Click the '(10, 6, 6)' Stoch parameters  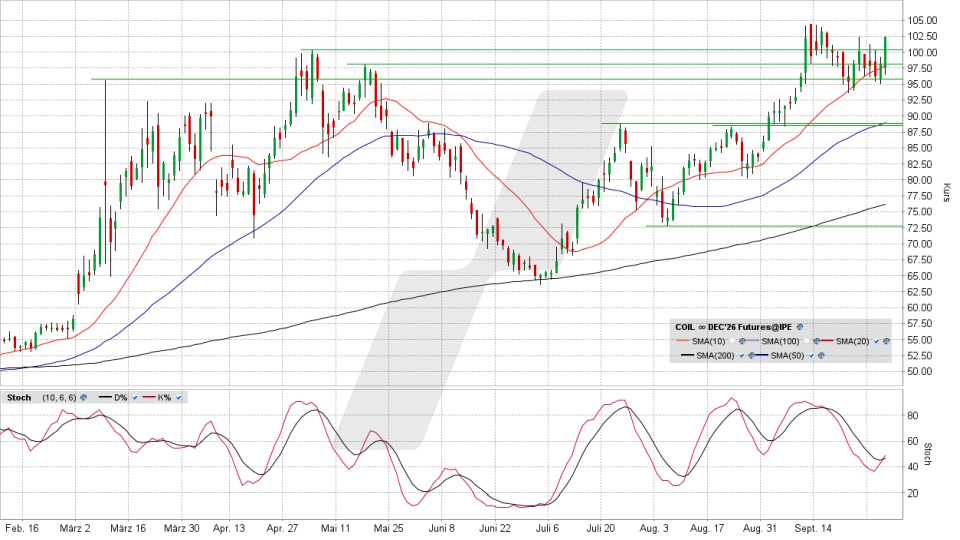coord(59,397)
